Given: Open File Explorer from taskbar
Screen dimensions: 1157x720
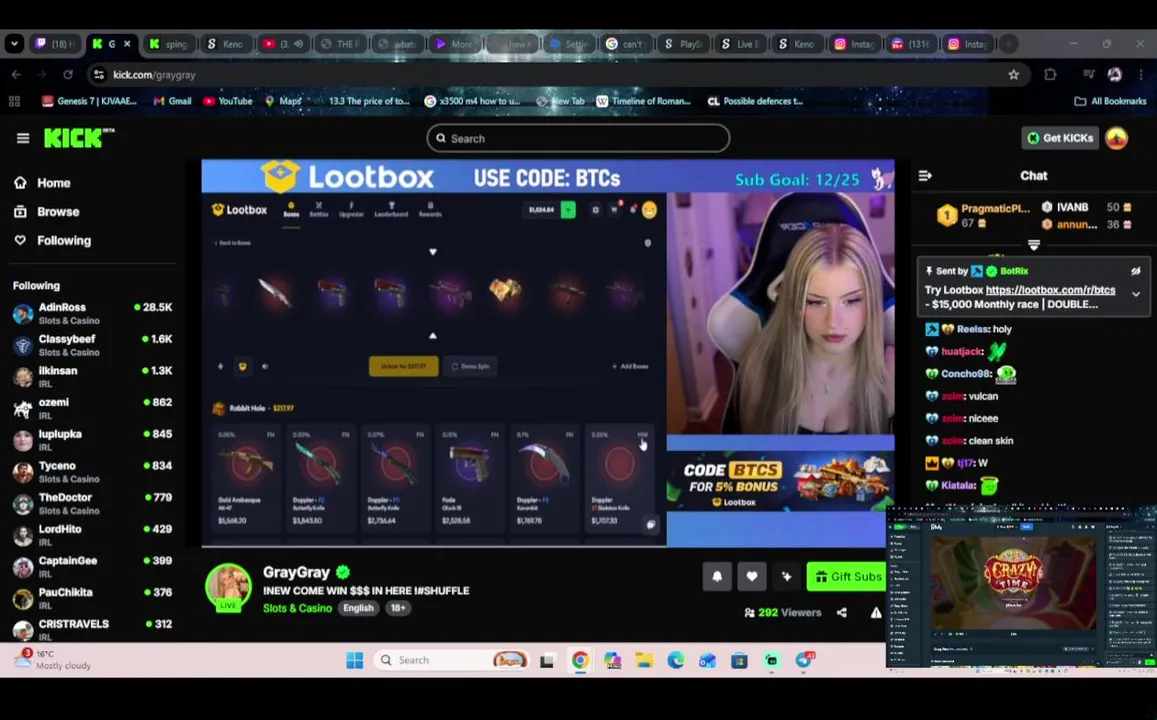Looking at the screenshot, I should point(644,660).
